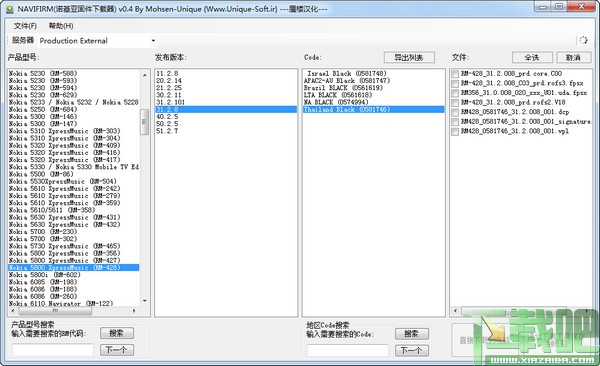Select Nokia 5310 XpressMusic (RM-303)
This screenshot has width=600, height=366.
[x=74, y=131]
